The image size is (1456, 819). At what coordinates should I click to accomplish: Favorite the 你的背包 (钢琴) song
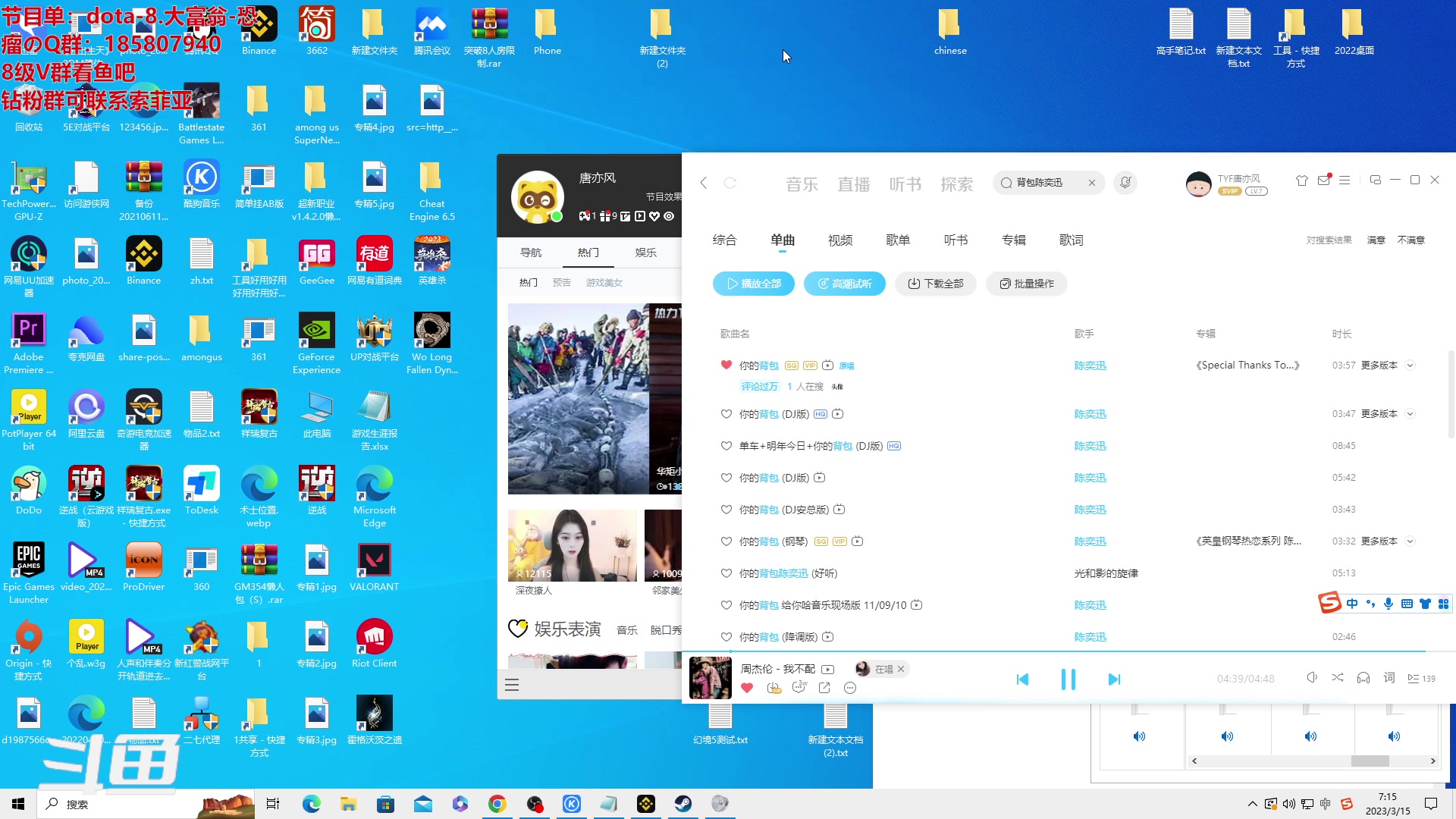click(x=726, y=541)
